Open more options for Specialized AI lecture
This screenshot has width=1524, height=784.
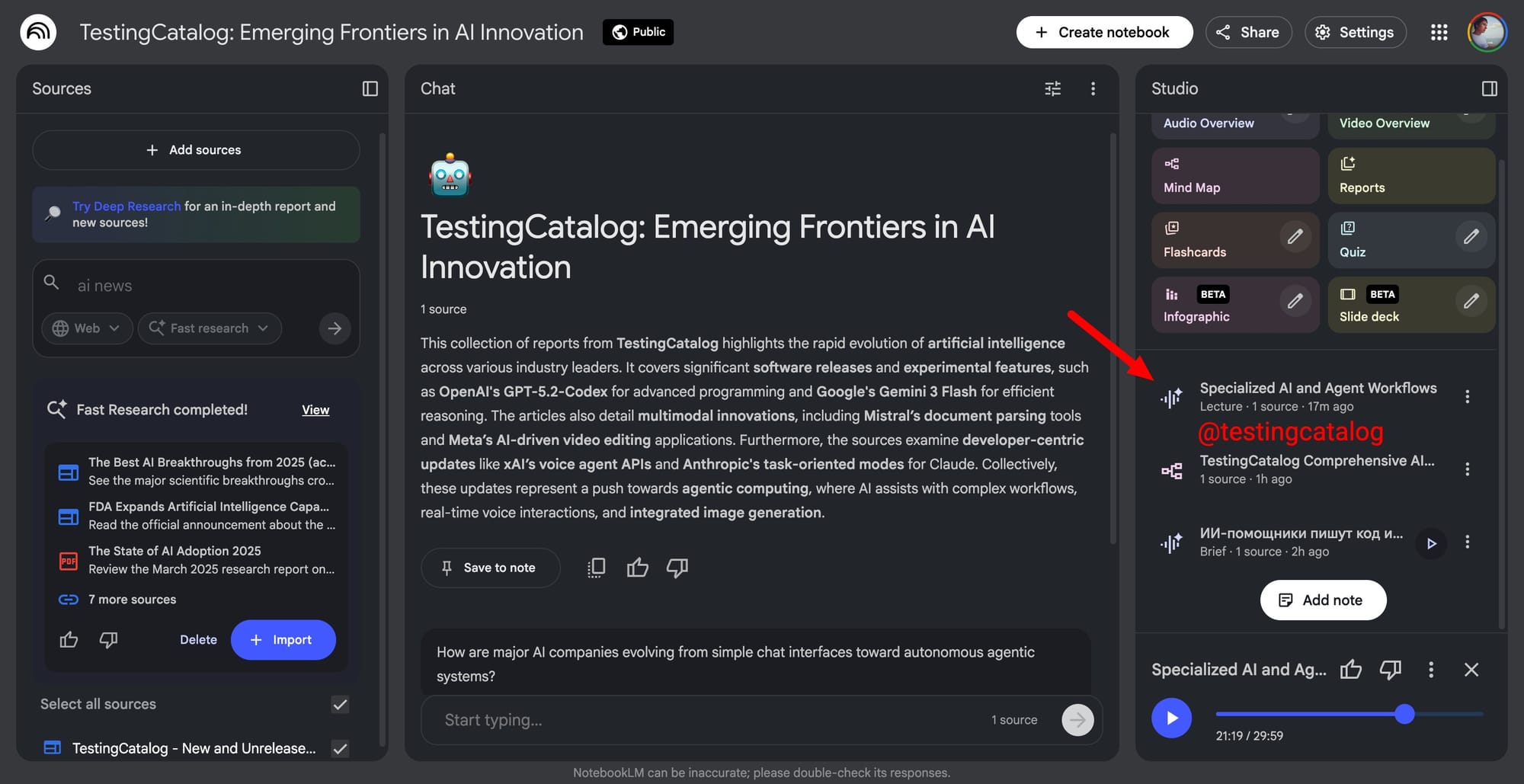click(1467, 397)
